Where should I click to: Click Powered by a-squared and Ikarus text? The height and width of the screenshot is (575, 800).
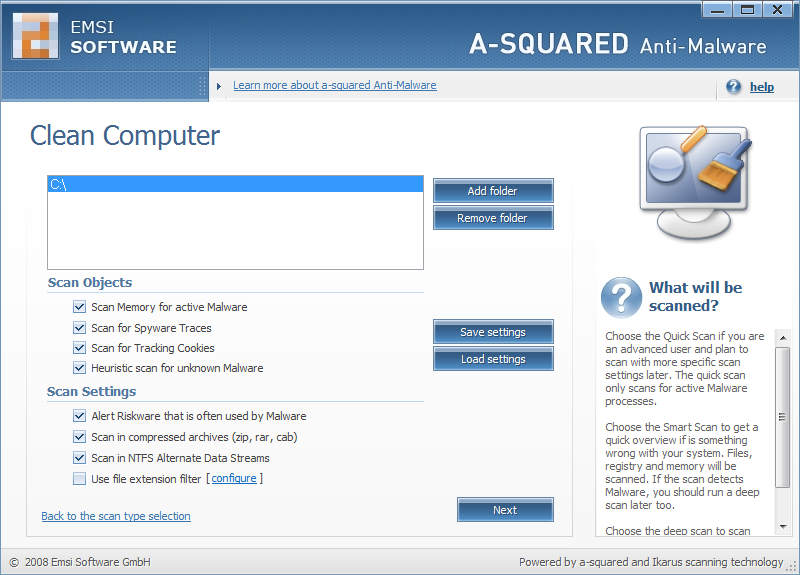coord(651,562)
